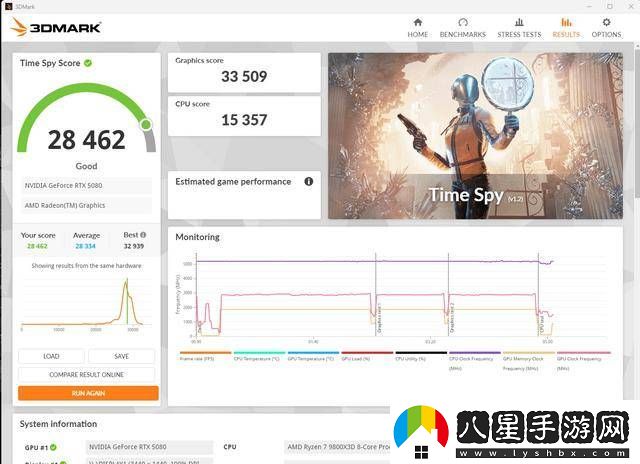Go to the HOME section
The width and height of the screenshot is (640, 464).
coord(418,28)
